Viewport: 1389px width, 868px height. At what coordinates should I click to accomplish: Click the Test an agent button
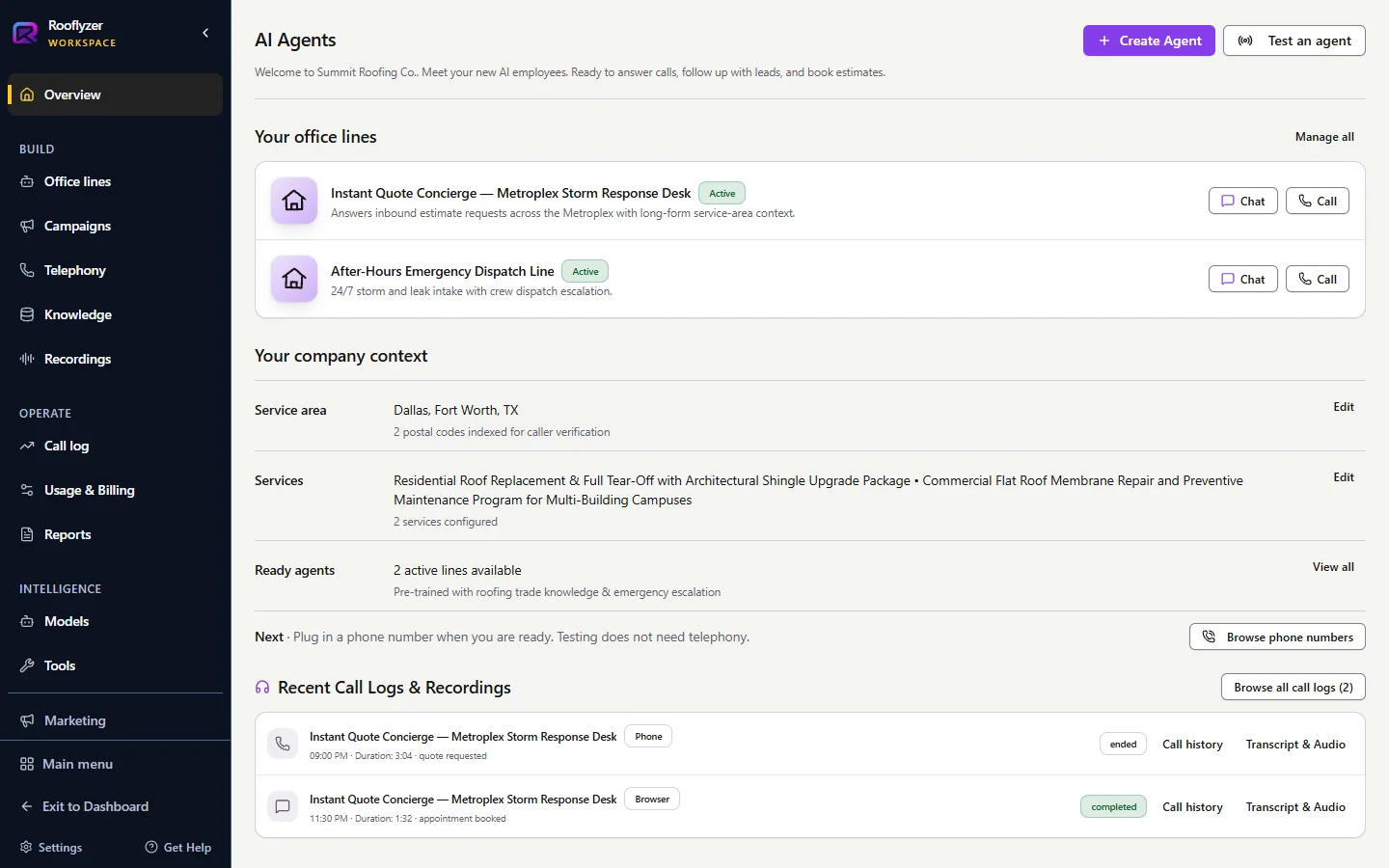[1294, 41]
